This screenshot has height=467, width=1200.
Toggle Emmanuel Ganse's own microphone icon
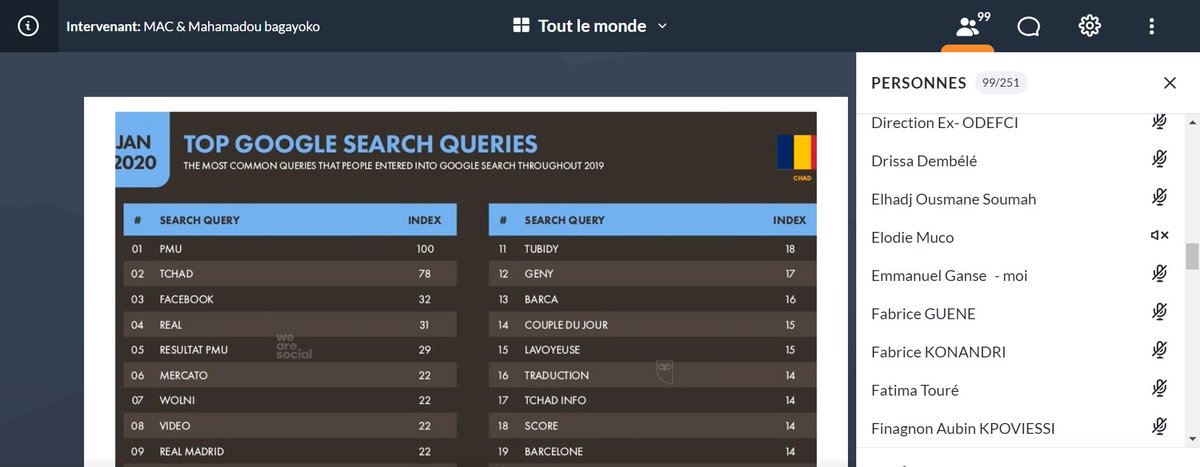coord(1159,274)
